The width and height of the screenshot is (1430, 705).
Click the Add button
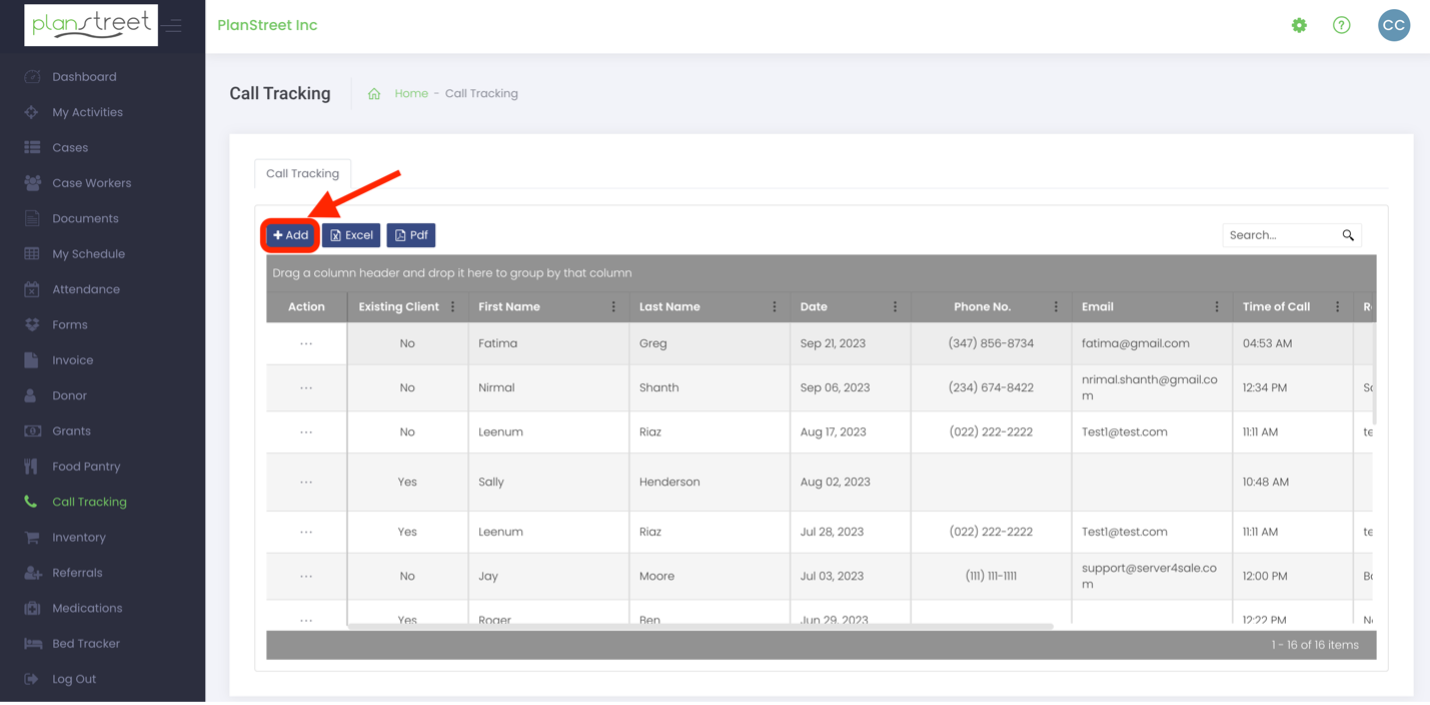(290, 235)
